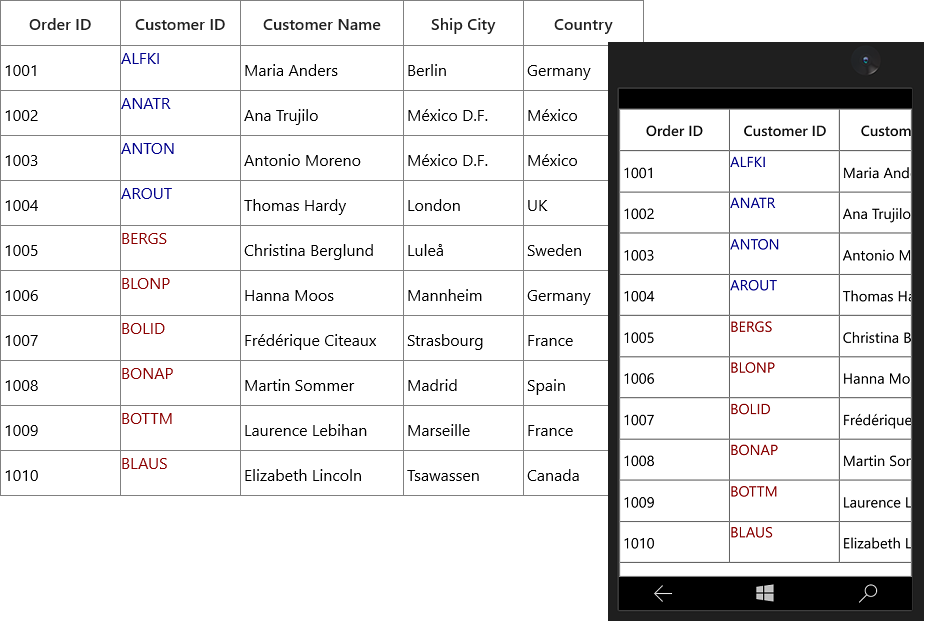
Task: Click the Order ID column header in desktop grid
Action: point(60,24)
